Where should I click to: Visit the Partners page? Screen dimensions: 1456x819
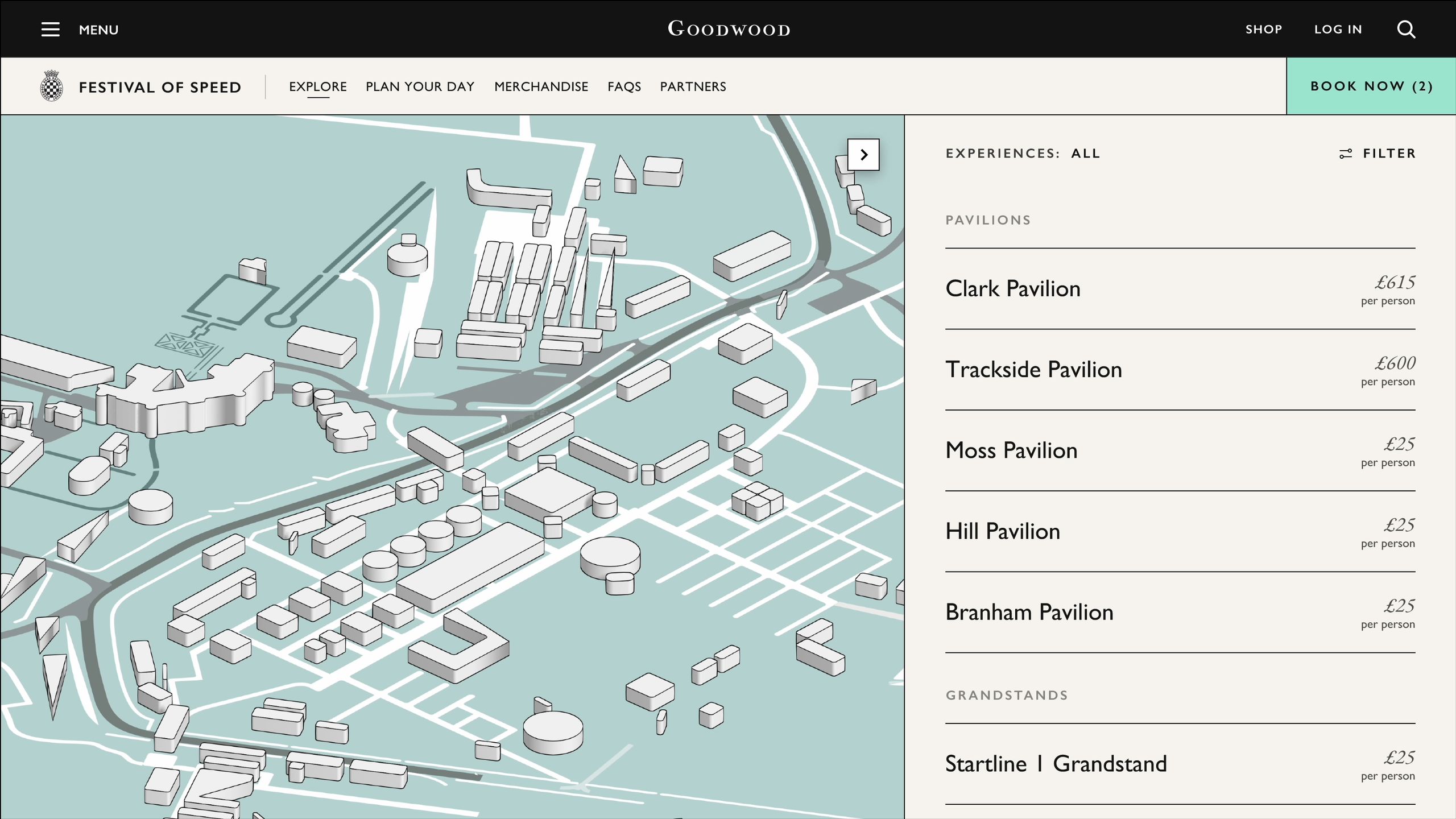tap(693, 86)
